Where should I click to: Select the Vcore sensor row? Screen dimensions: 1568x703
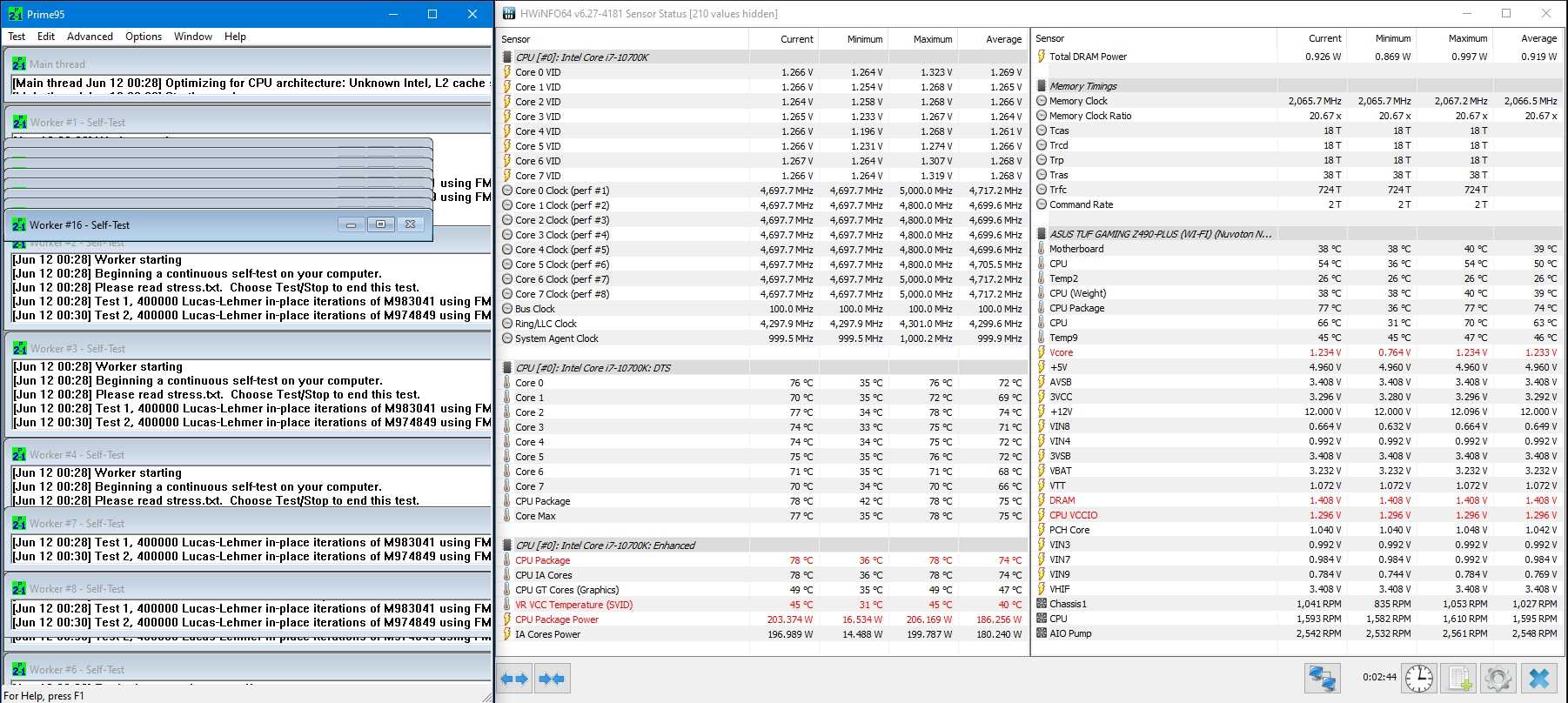(x=1061, y=352)
